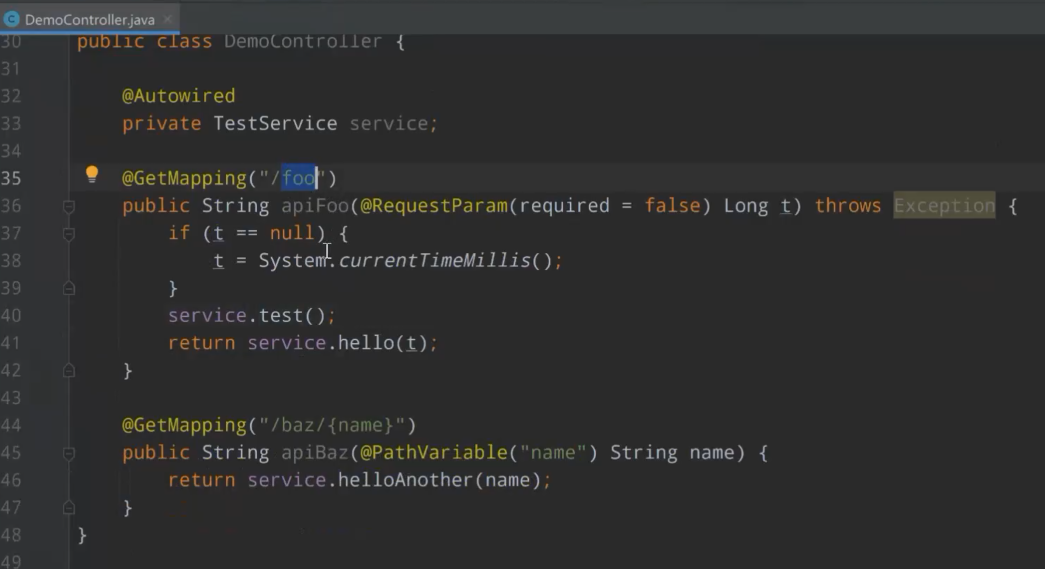
Task: Click the fold end marker at line 42
Action: click(x=69, y=371)
